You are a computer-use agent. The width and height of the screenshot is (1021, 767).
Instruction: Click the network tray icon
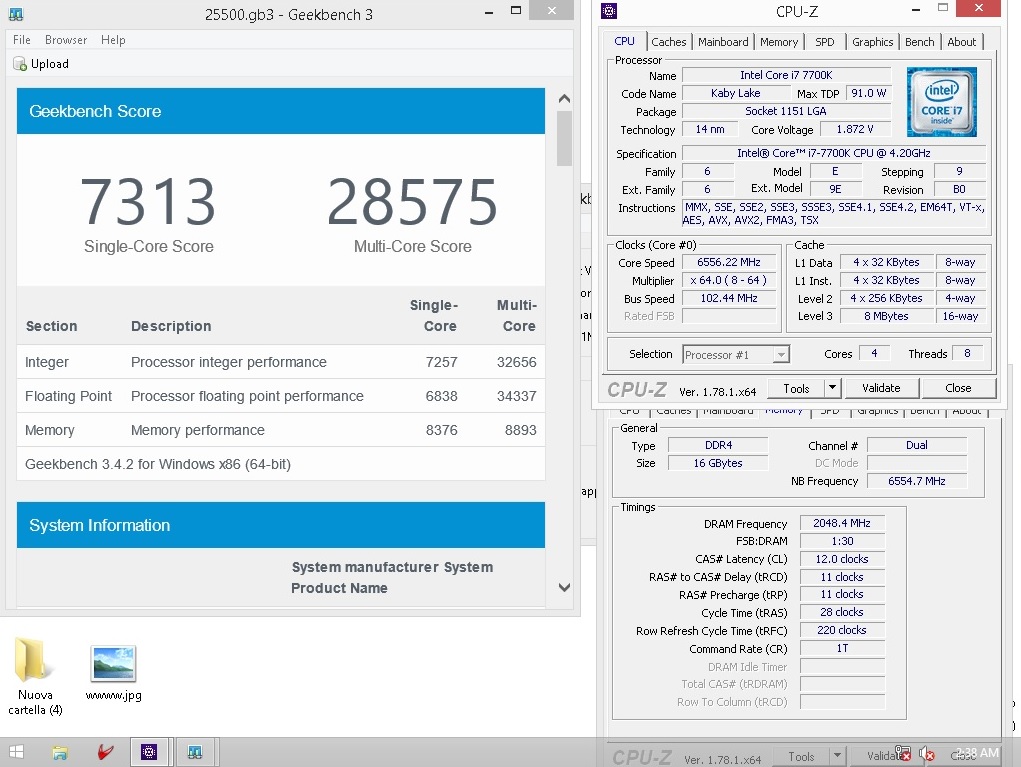[x=902, y=753]
